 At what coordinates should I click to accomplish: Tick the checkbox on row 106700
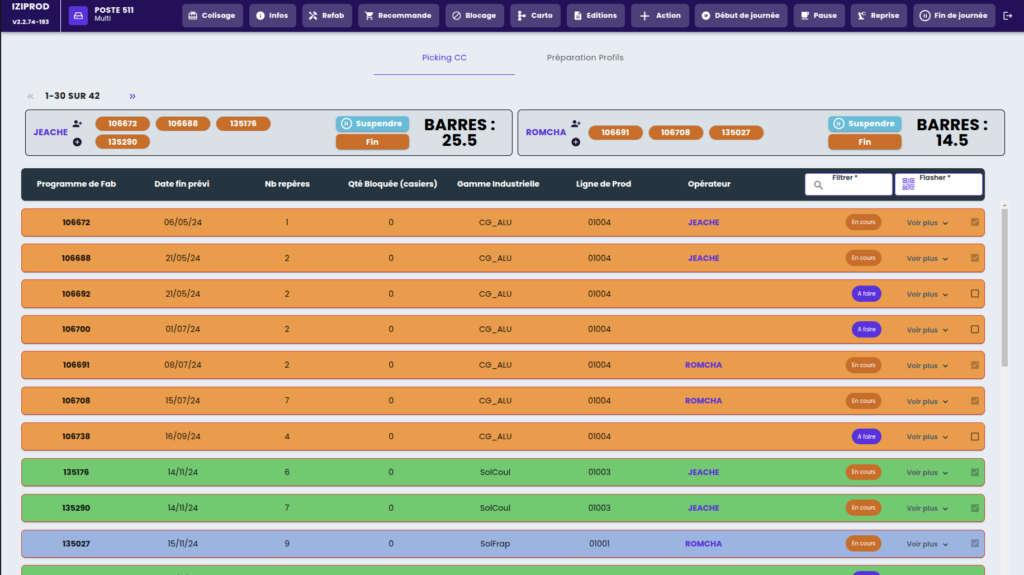pos(975,330)
